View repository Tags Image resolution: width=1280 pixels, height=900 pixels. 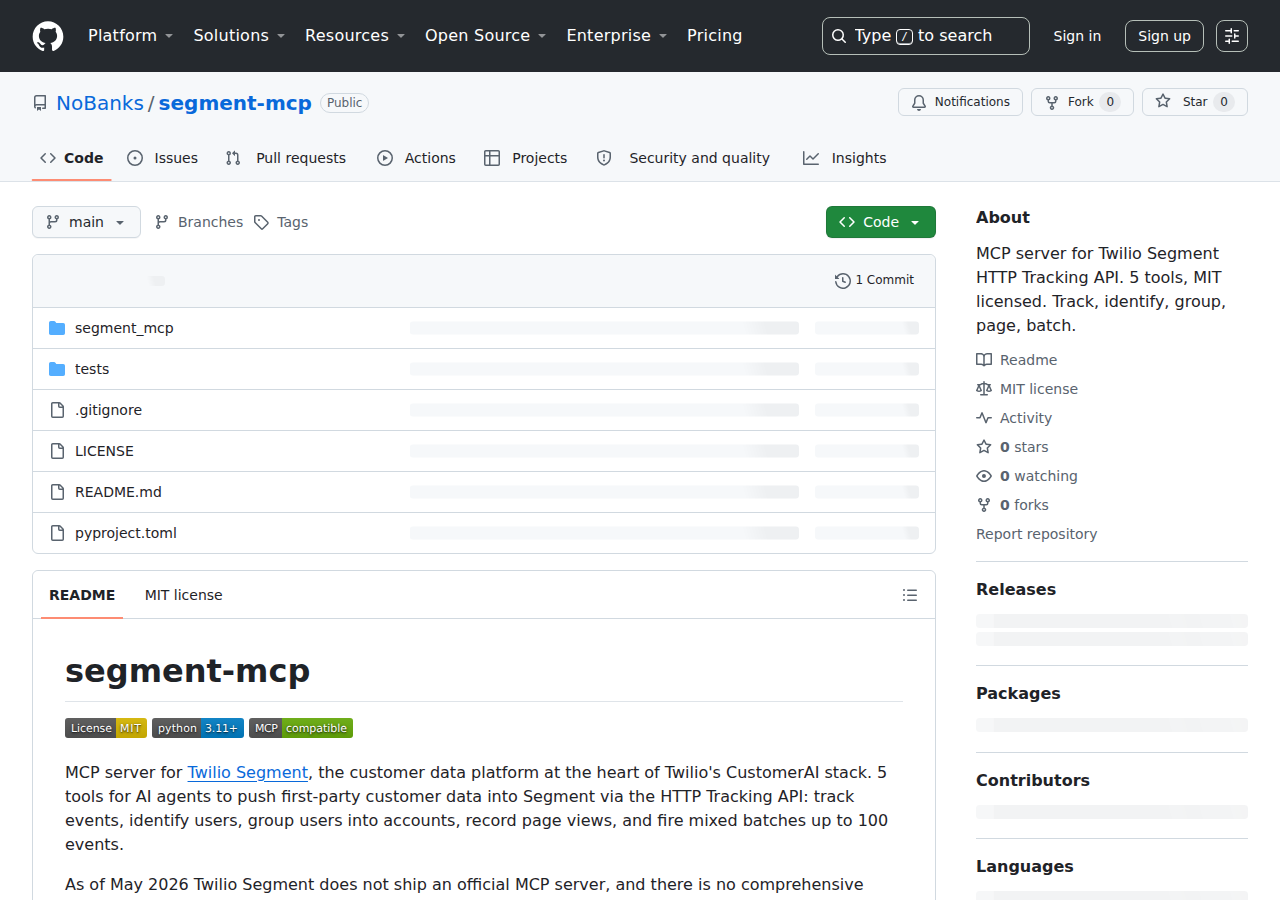coord(281,222)
